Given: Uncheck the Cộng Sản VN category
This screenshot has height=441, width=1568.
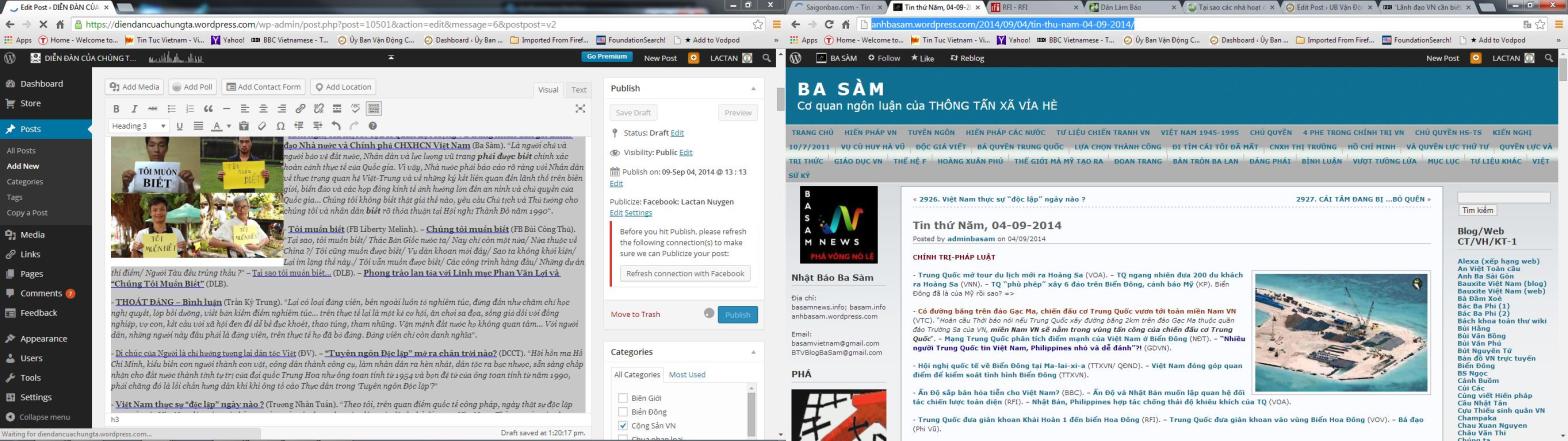Looking at the screenshot, I should pyautogui.click(x=623, y=426).
